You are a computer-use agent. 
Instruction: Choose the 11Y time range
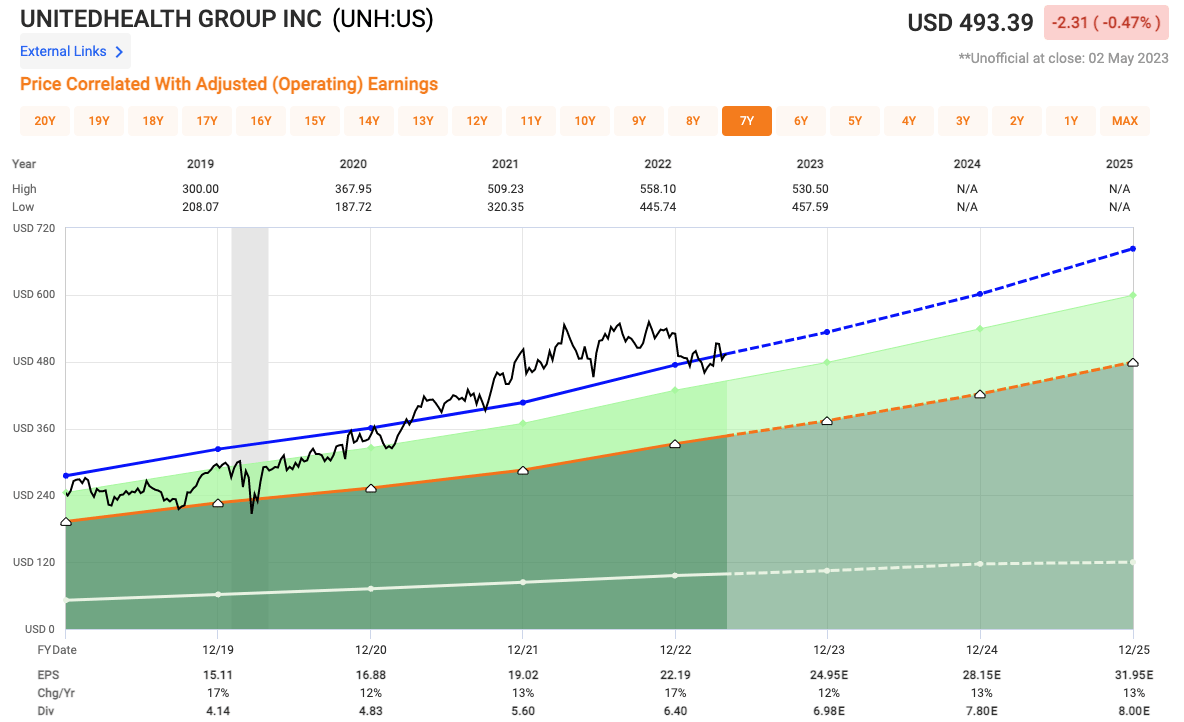tap(531, 121)
